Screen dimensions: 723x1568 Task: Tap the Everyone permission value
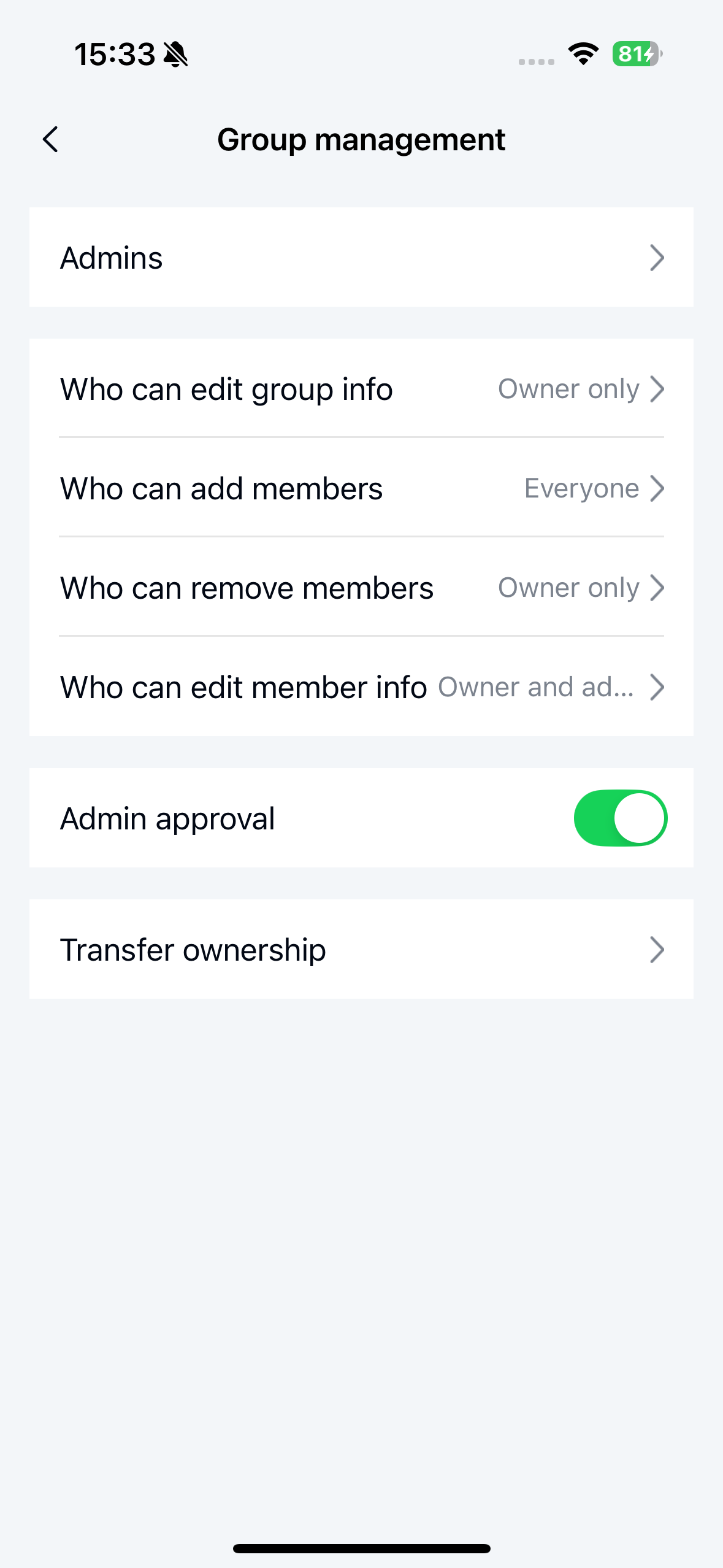(581, 488)
